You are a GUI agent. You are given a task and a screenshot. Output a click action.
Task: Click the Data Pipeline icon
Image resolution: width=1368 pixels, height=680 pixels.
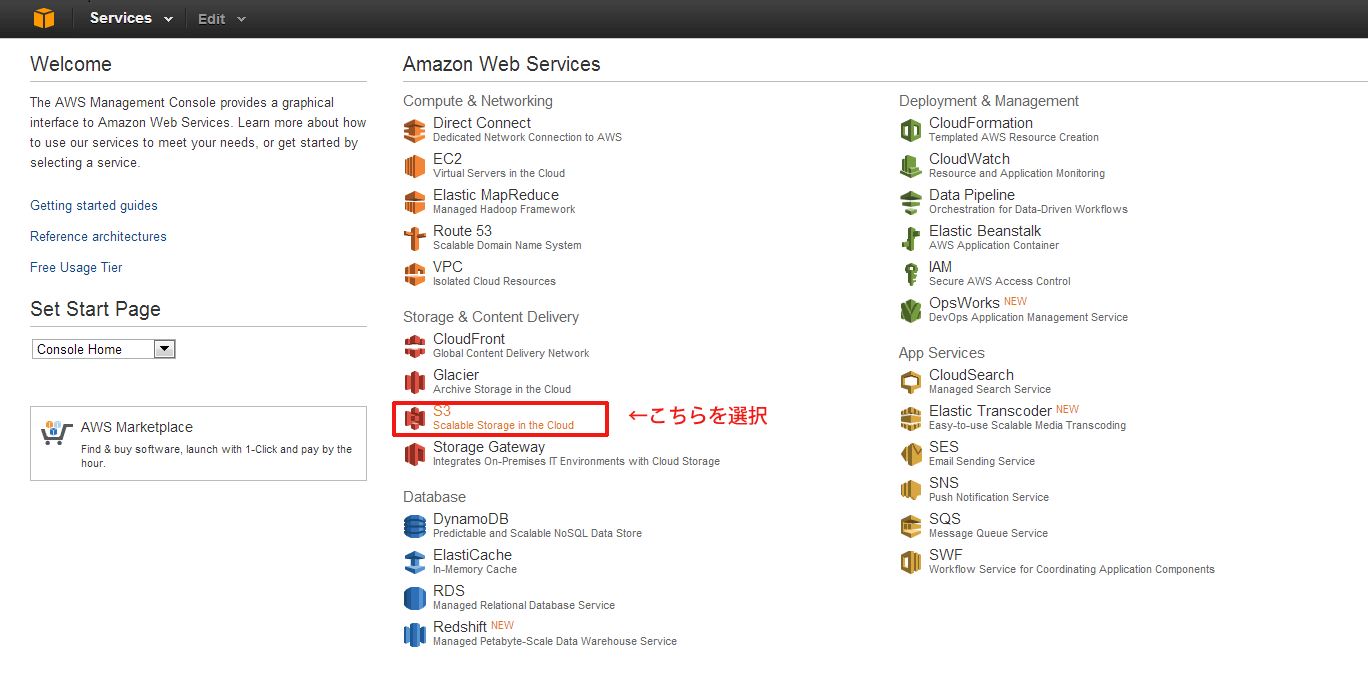coord(910,202)
